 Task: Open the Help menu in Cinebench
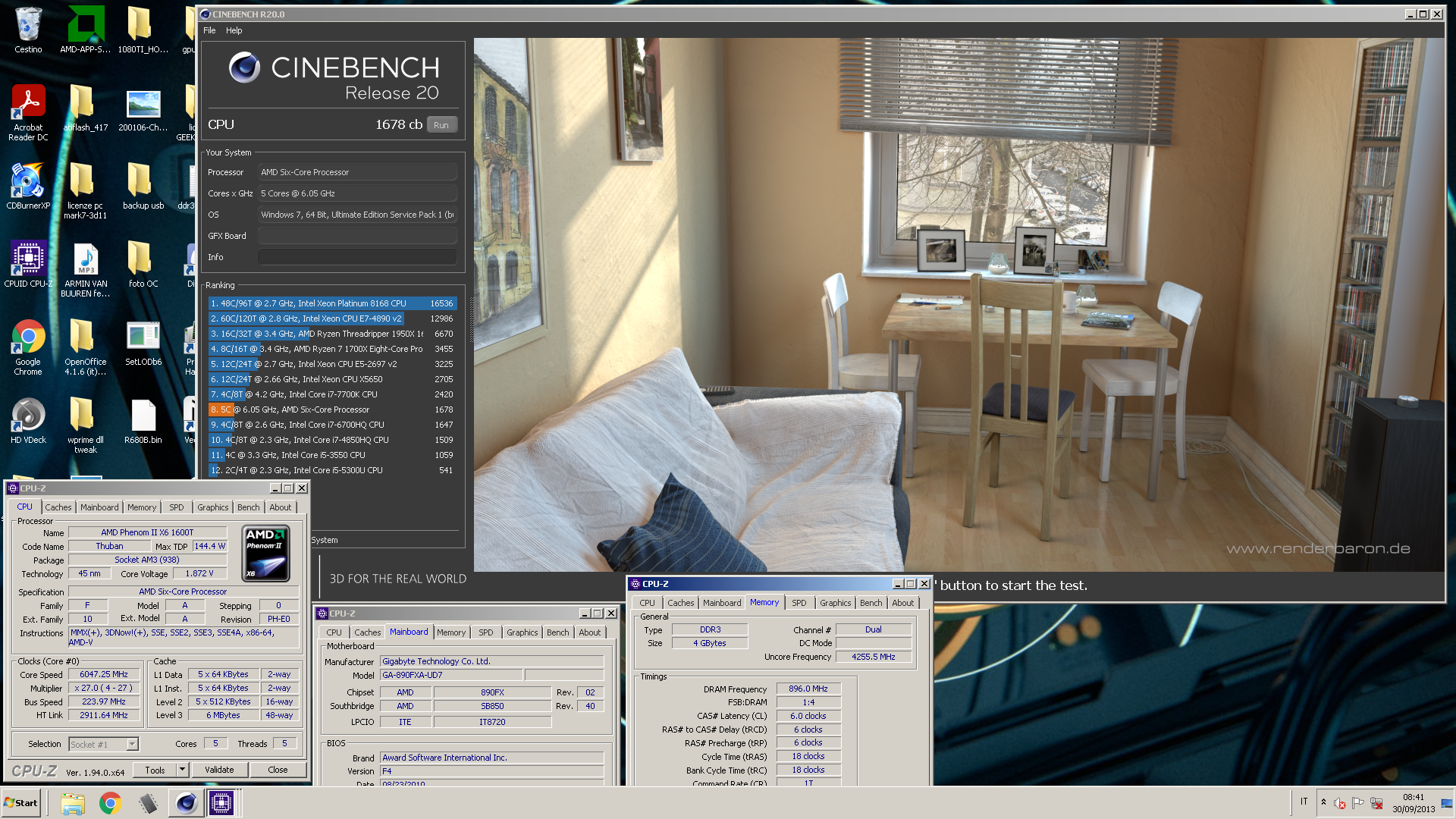[234, 30]
